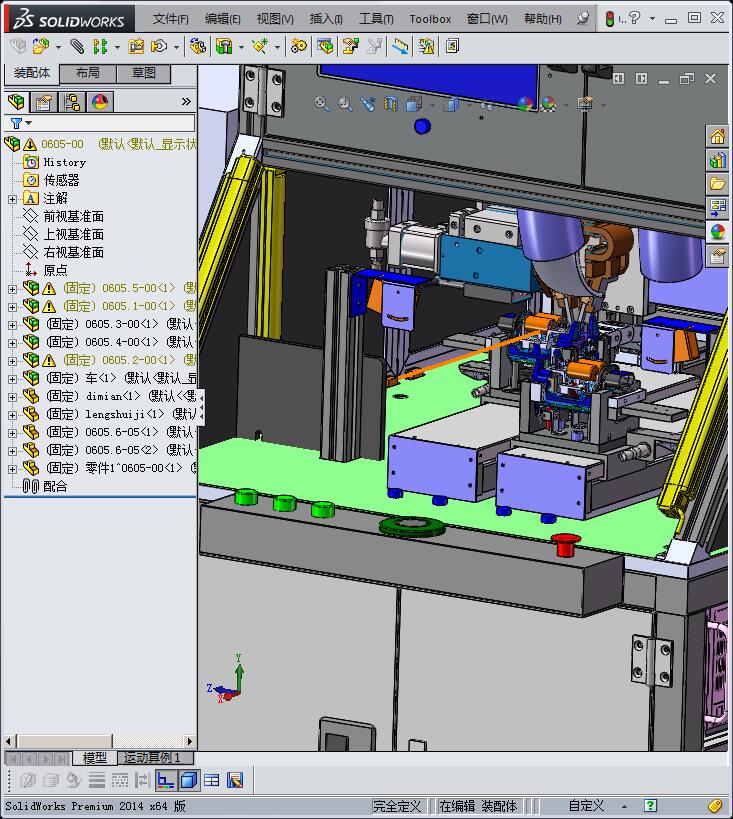Click the traffic light rebuild icon
This screenshot has width=733, height=819.
click(609, 19)
